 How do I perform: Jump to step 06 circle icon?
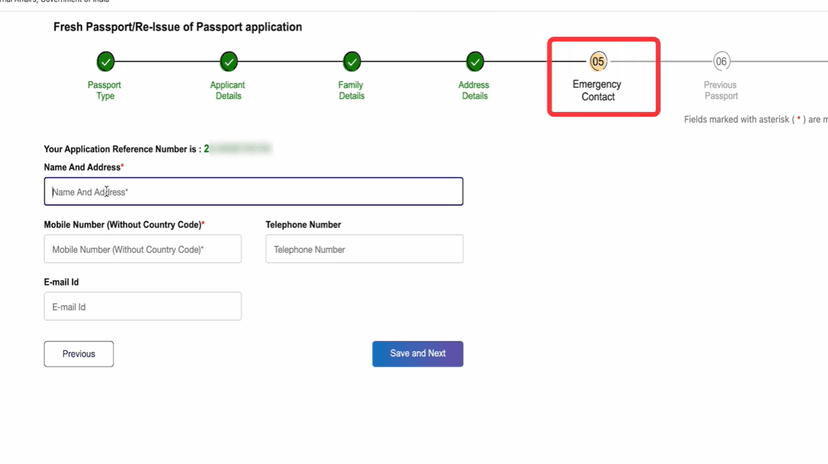(x=721, y=62)
